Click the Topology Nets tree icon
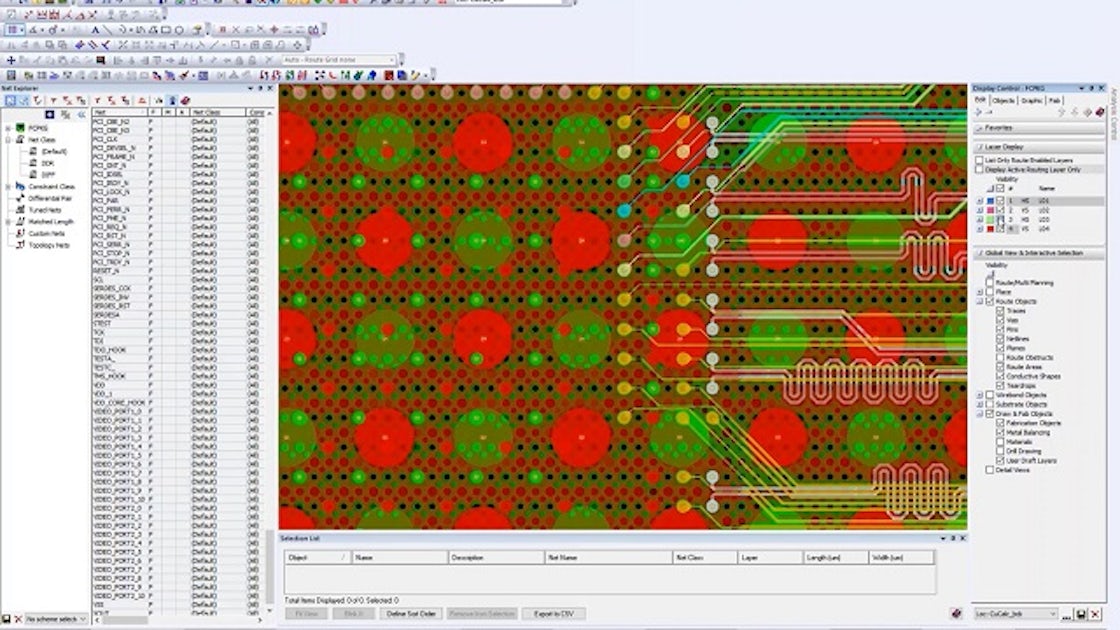The image size is (1120, 630). pos(20,245)
